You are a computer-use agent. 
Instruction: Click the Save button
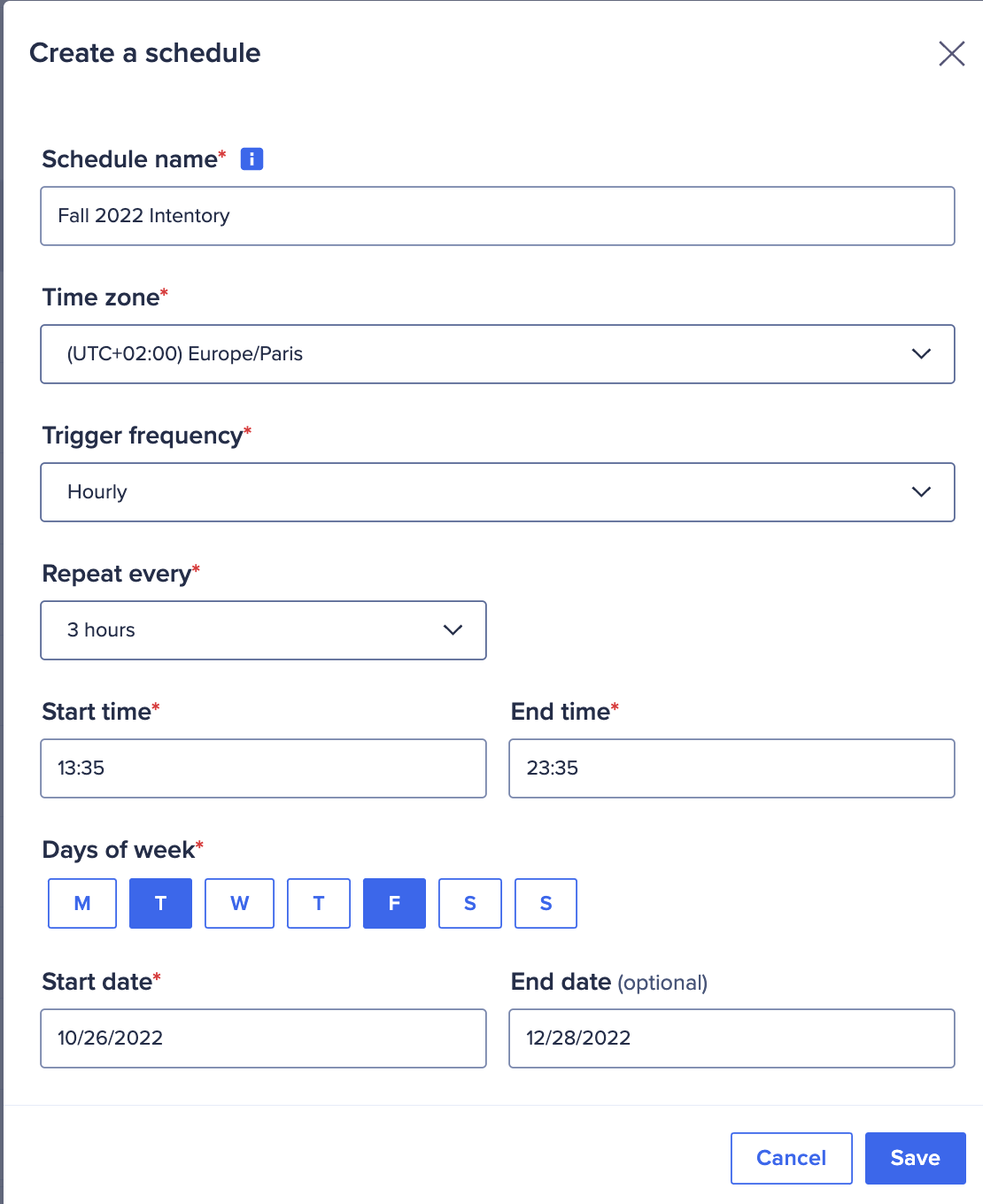click(915, 1158)
